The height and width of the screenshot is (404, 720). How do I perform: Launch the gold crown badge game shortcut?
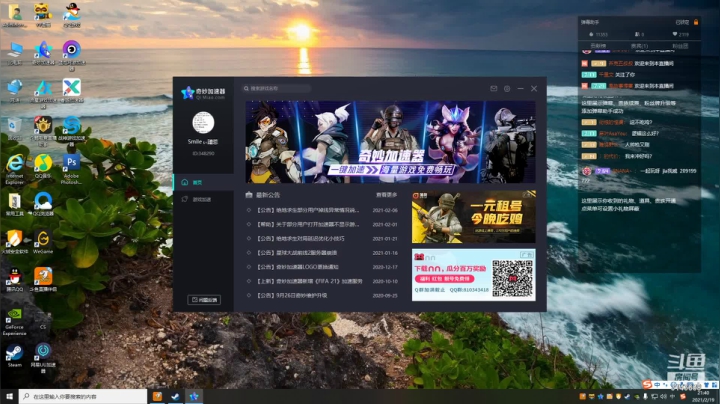[43, 131]
